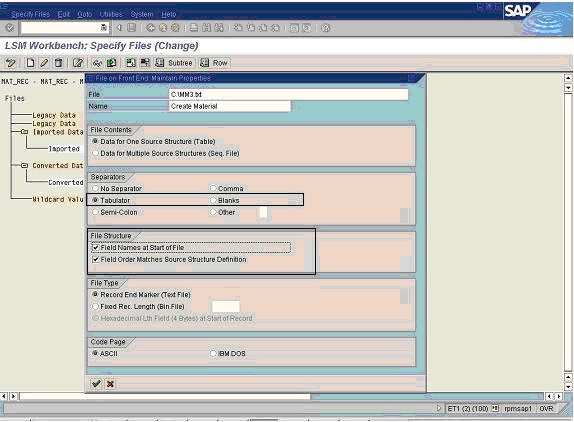Expand the status bar system info triangle
Viewport: 574px width, 422px height.
[439, 408]
